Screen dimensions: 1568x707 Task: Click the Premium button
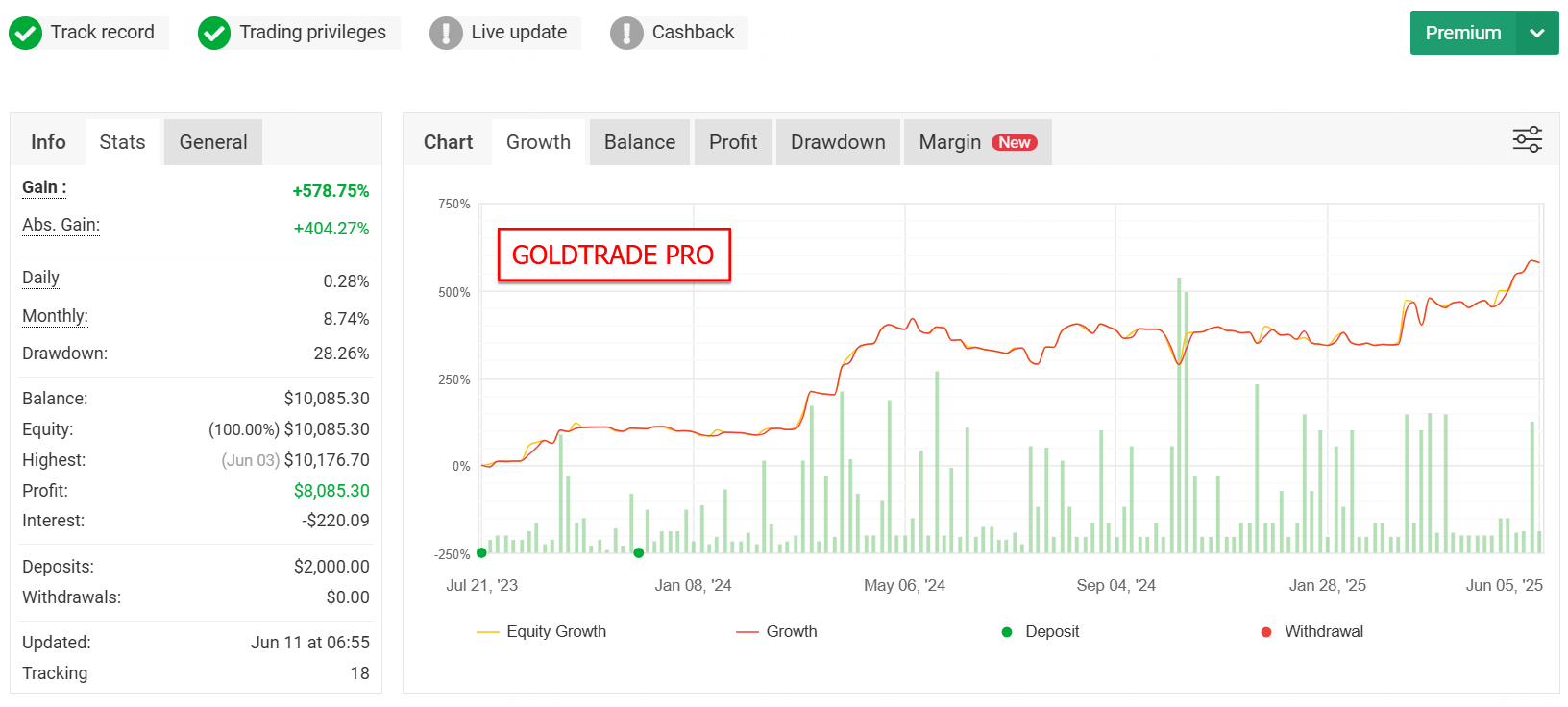(x=1461, y=32)
